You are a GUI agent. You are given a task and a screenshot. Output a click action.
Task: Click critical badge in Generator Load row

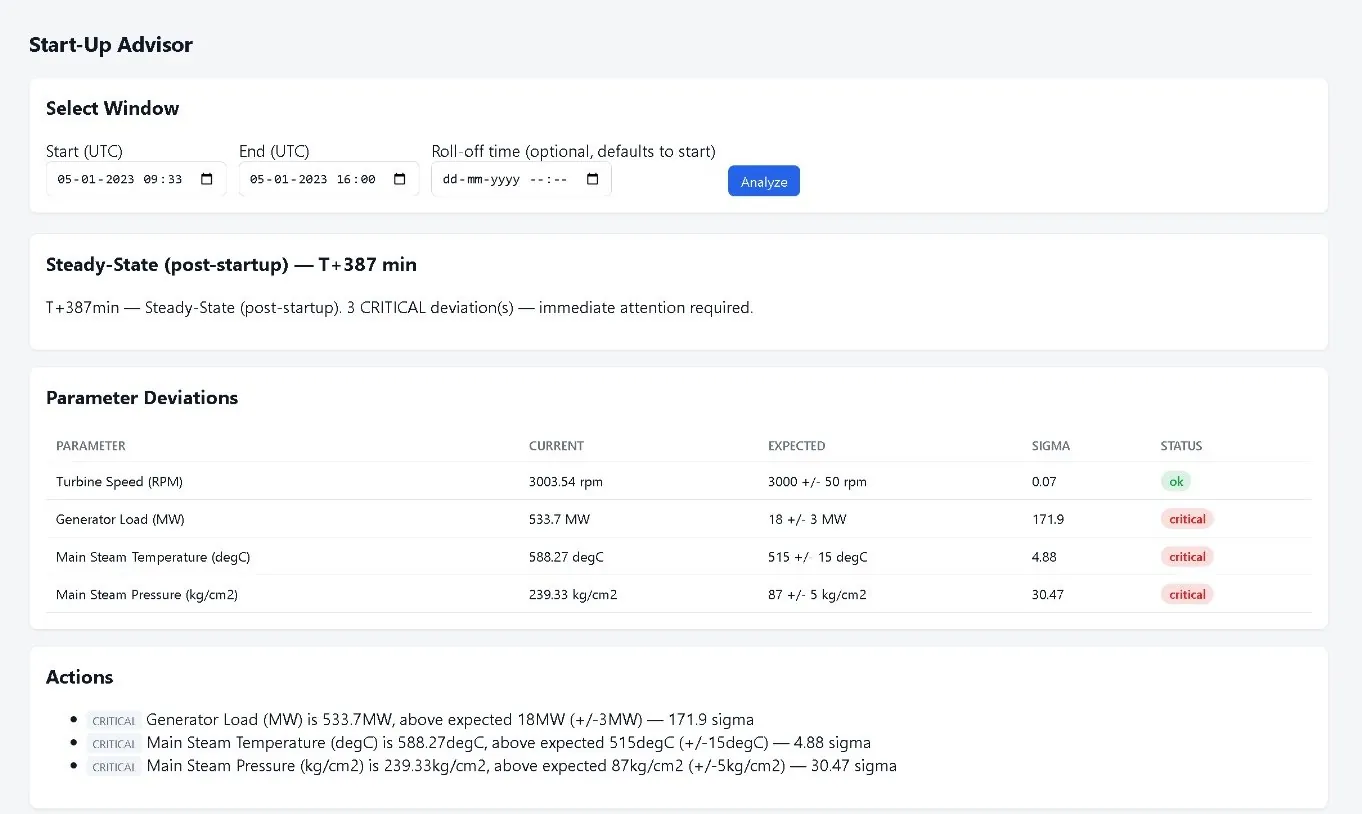pyautogui.click(x=1187, y=519)
